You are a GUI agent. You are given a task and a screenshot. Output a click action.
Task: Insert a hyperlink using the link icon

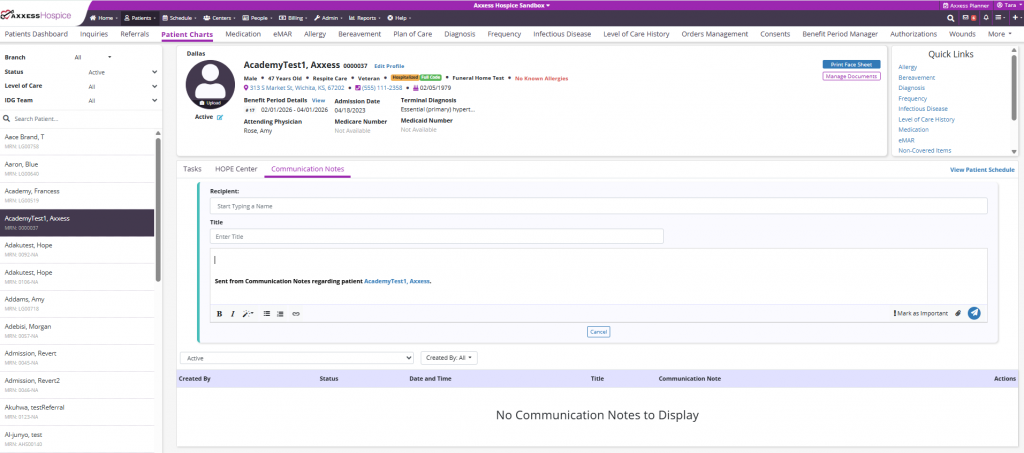coord(296,313)
